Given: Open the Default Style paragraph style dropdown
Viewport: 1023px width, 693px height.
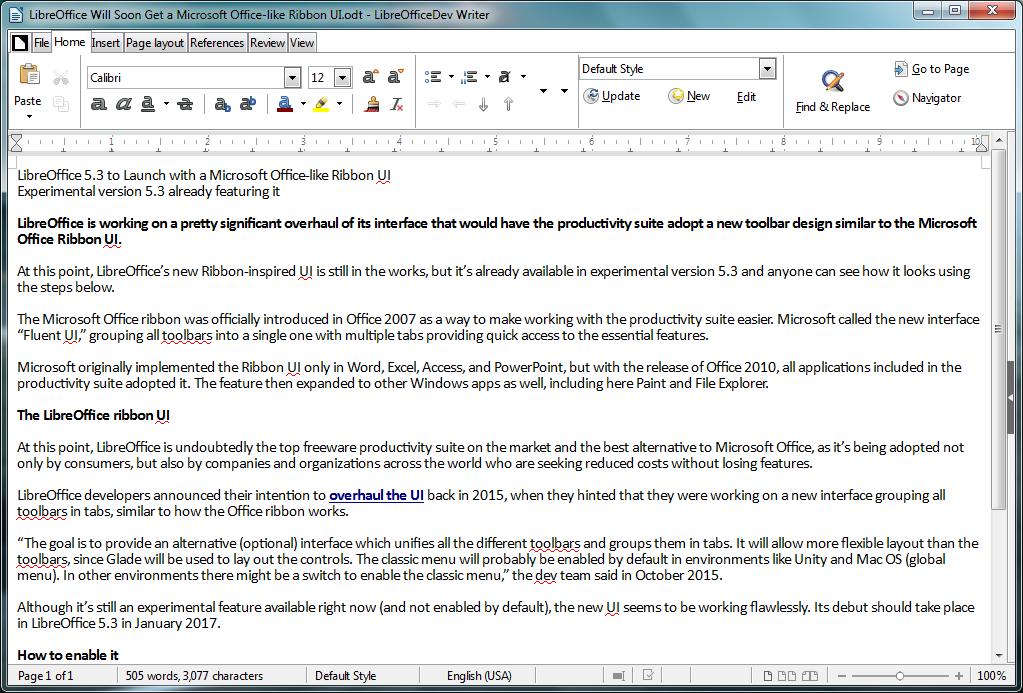Looking at the screenshot, I should (x=768, y=69).
